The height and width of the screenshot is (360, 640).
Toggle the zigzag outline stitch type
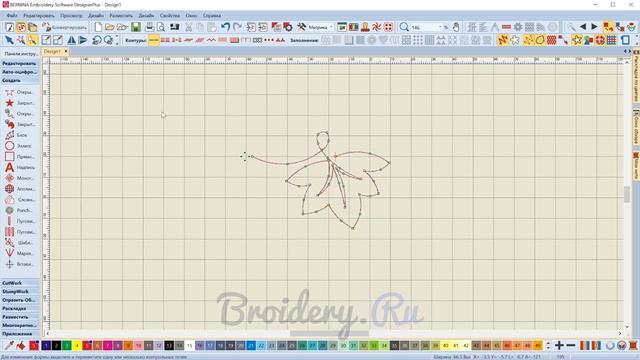(x=211, y=40)
